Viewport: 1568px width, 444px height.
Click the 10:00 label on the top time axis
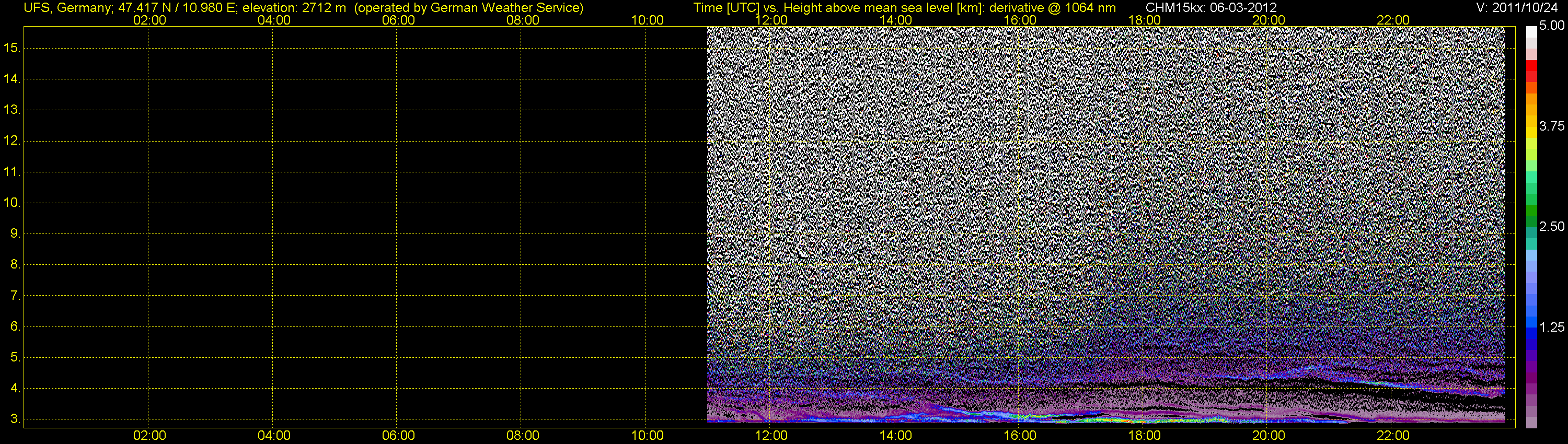point(647,20)
